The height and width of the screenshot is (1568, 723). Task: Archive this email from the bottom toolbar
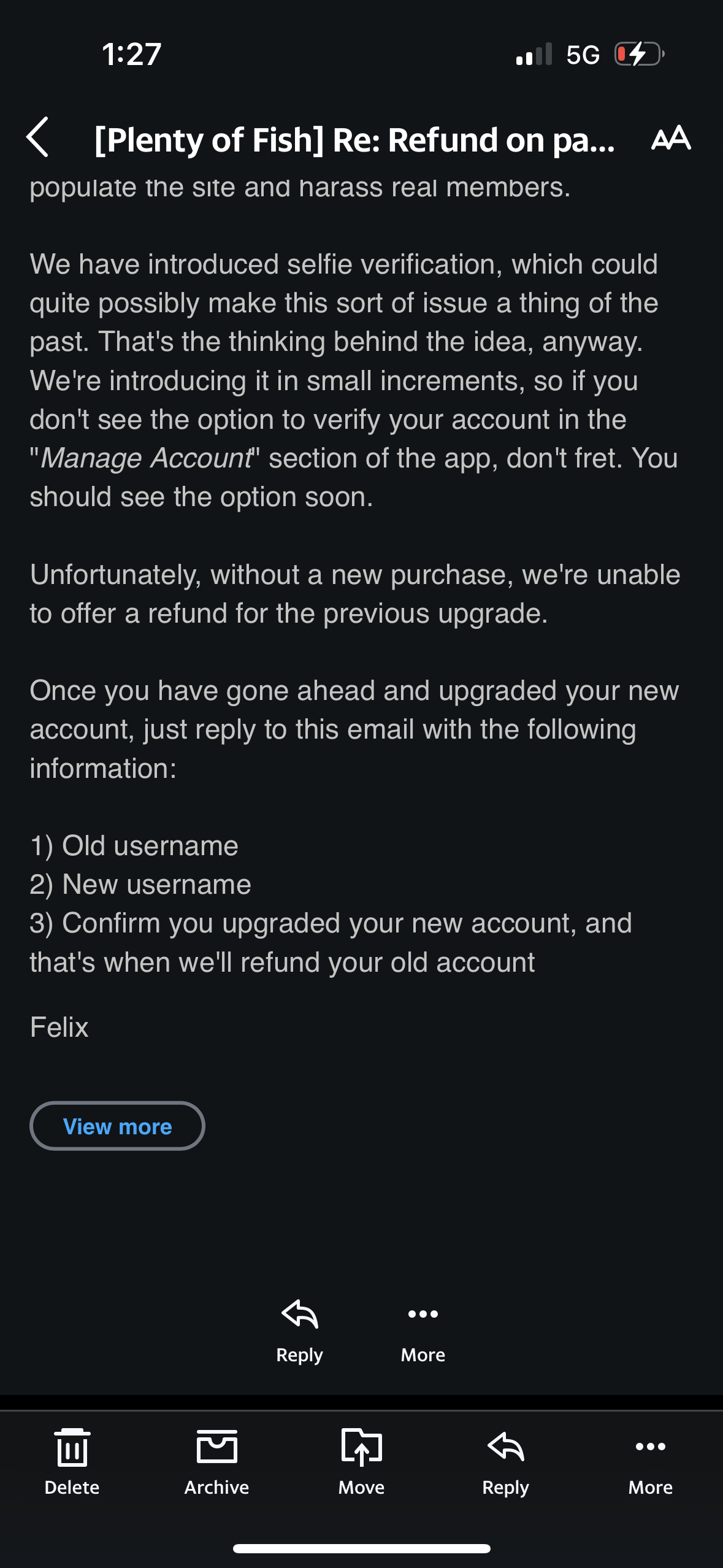coord(216,1448)
